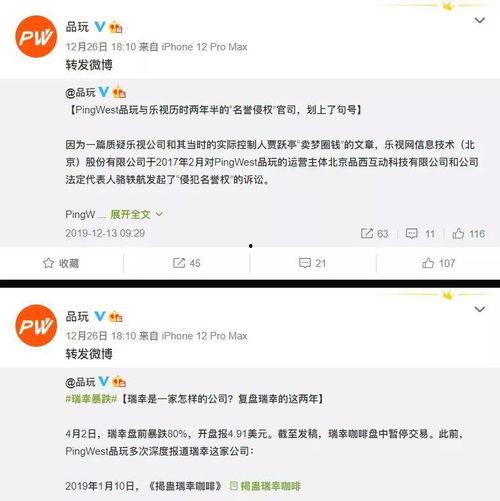Expand the chevron menu on the second post
Image resolution: width=500 pixels, height=501 pixels.
pos(479,310)
